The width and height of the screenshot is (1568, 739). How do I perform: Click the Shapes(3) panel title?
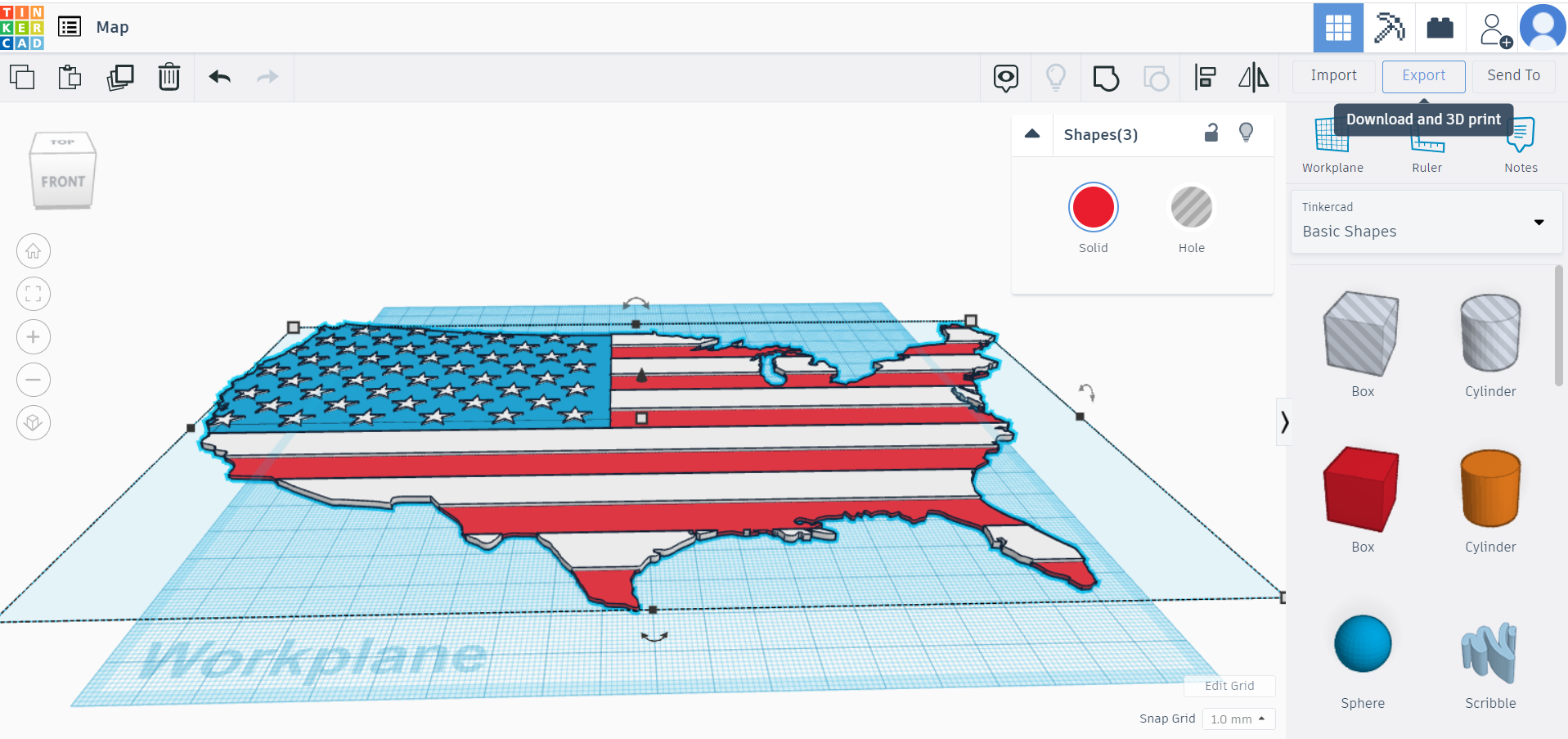pyautogui.click(x=1100, y=134)
